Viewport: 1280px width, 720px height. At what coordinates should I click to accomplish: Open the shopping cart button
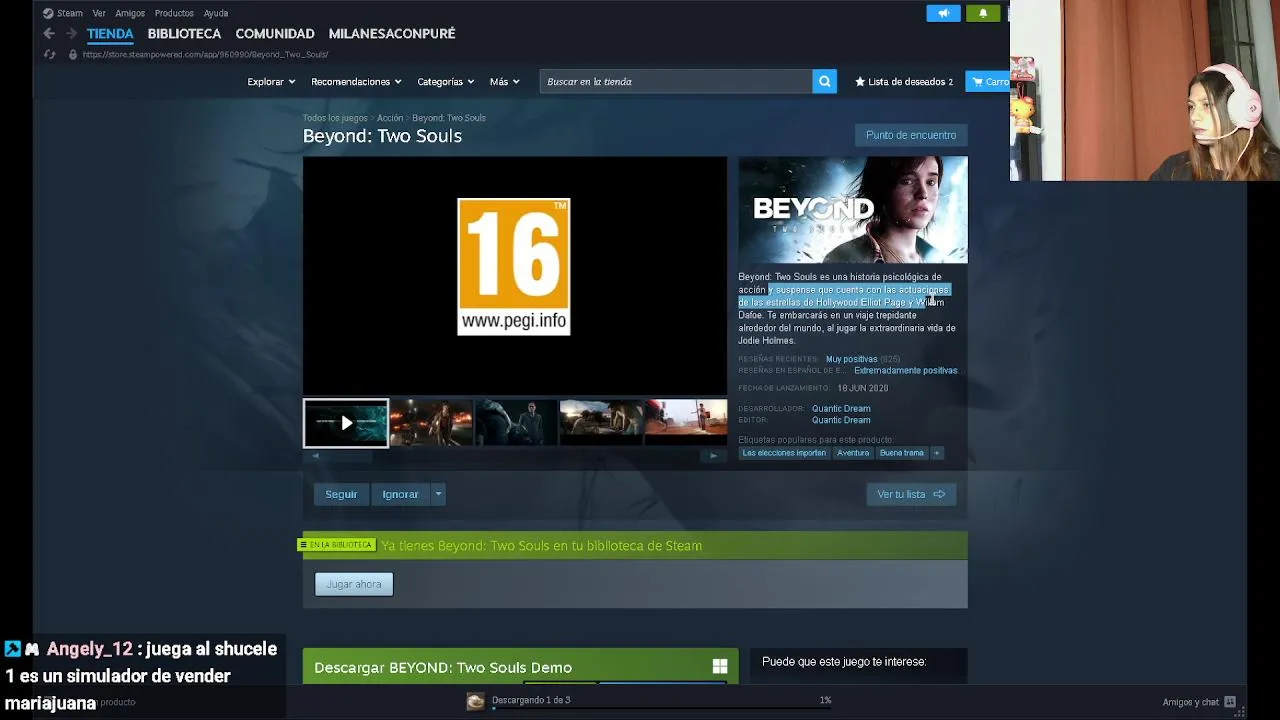point(989,82)
